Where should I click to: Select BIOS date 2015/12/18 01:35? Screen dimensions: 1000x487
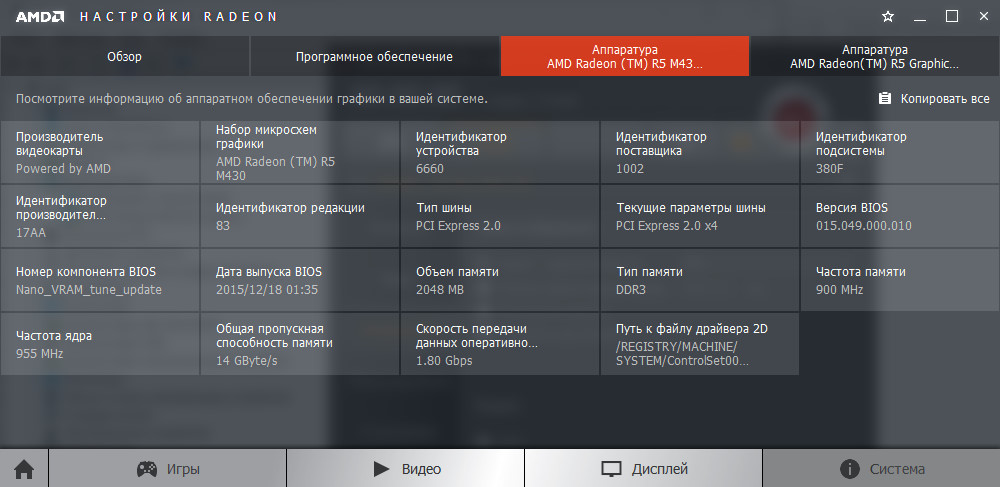pos(267,290)
